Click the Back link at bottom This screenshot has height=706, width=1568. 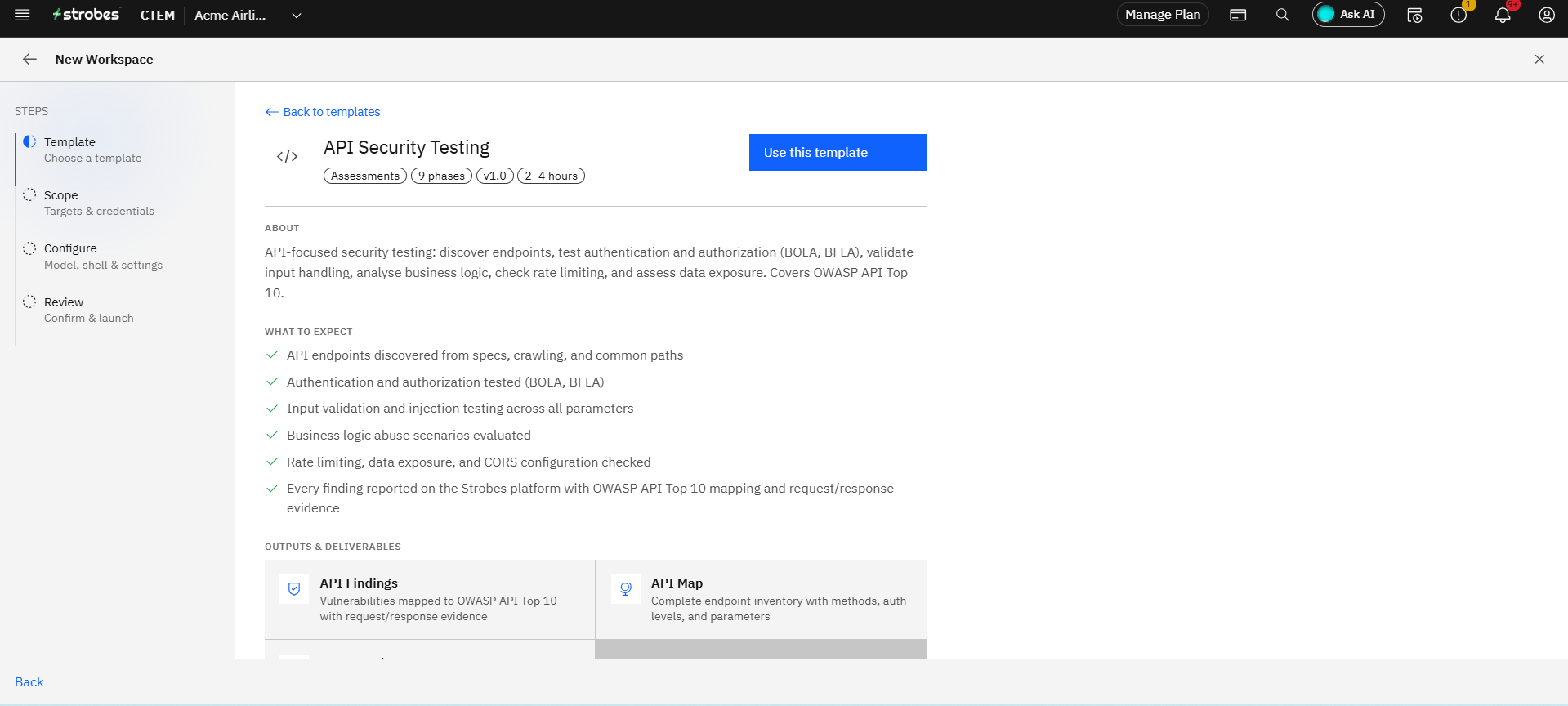[x=29, y=682]
